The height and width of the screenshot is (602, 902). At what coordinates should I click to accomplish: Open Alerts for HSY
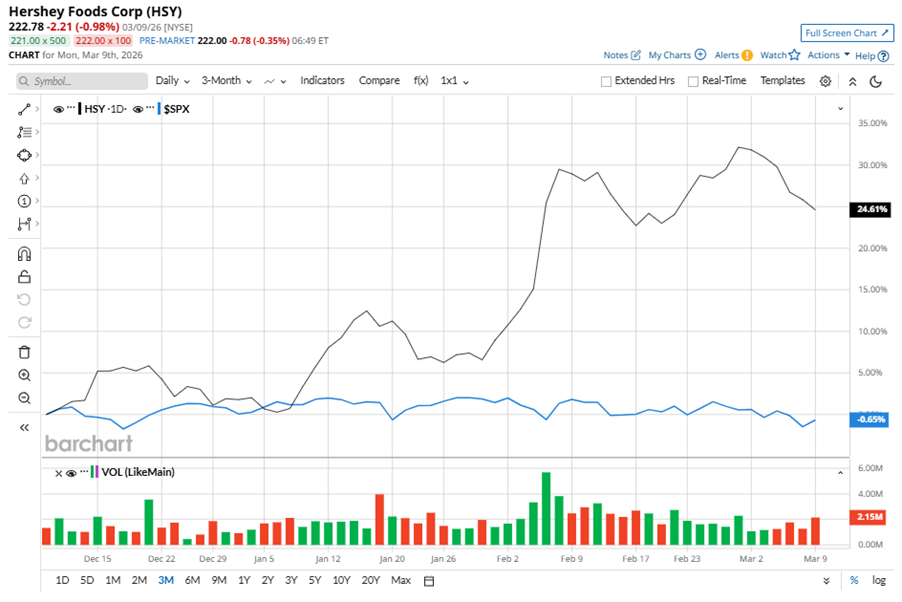click(733, 55)
